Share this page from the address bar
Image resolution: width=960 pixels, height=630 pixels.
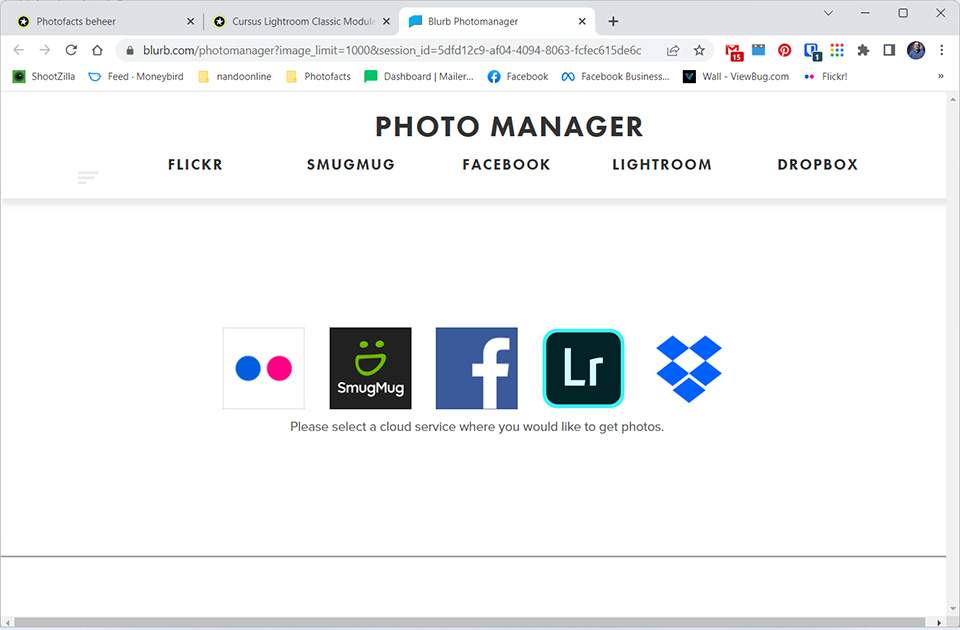673,50
